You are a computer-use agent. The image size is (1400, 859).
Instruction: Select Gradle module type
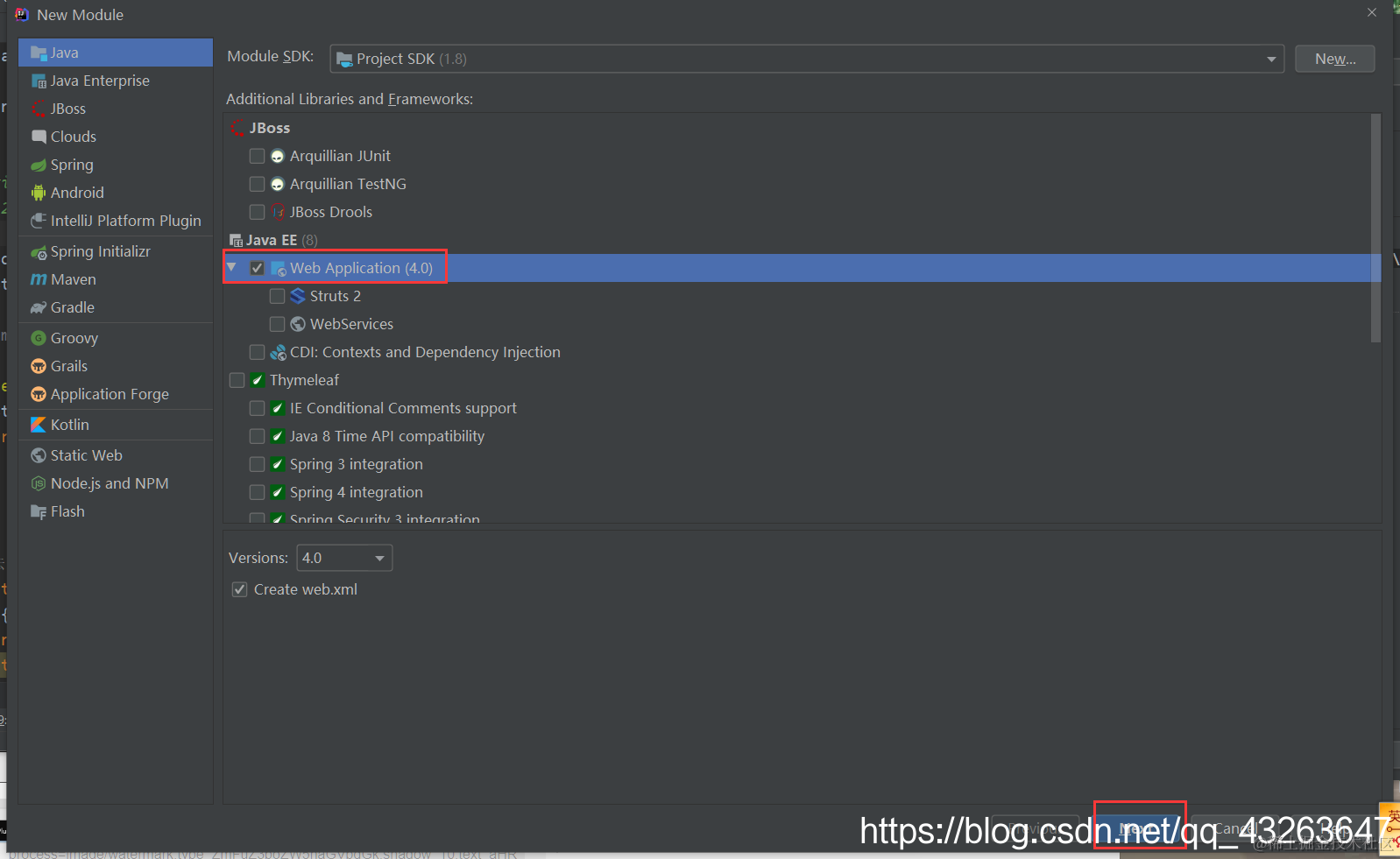tap(116, 307)
